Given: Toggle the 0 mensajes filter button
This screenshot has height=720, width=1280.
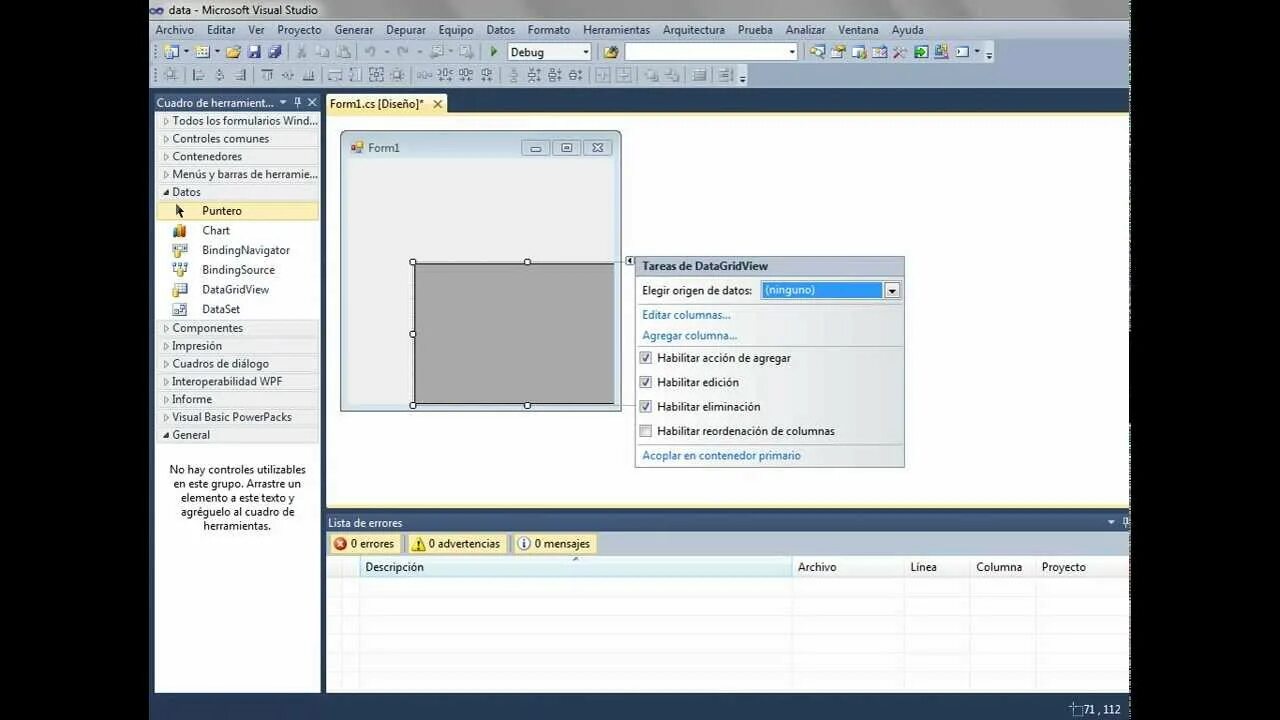Looking at the screenshot, I should [553, 544].
